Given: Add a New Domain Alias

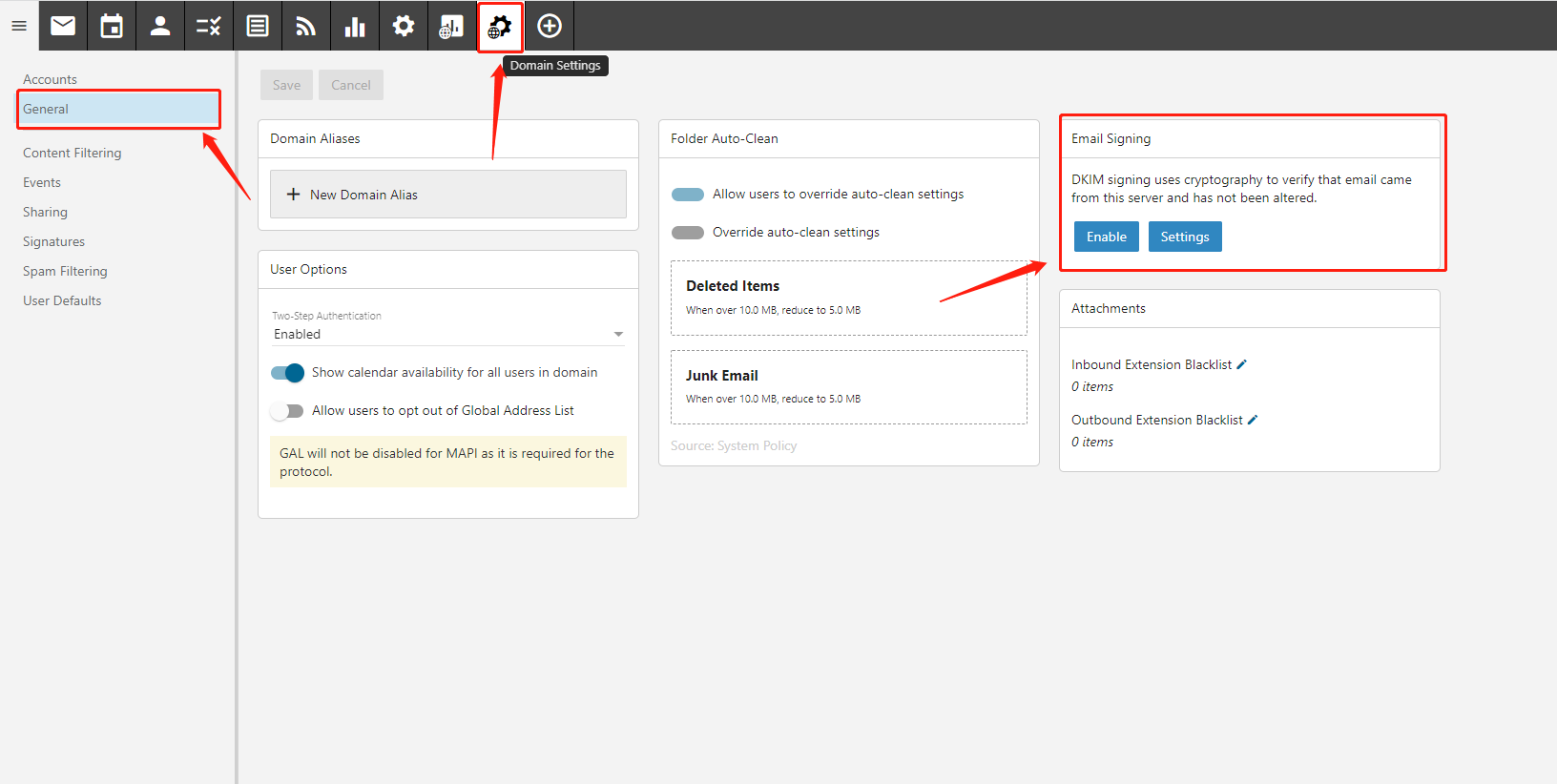Looking at the screenshot, I should (x=447, y=195).
